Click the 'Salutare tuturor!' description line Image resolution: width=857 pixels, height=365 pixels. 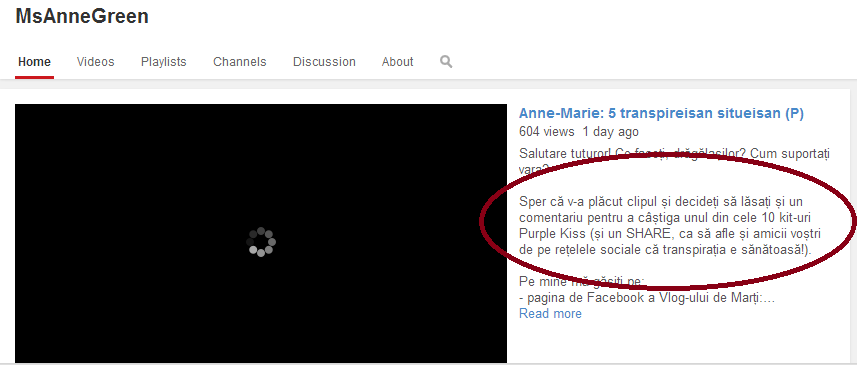click(x=674, y=154)
